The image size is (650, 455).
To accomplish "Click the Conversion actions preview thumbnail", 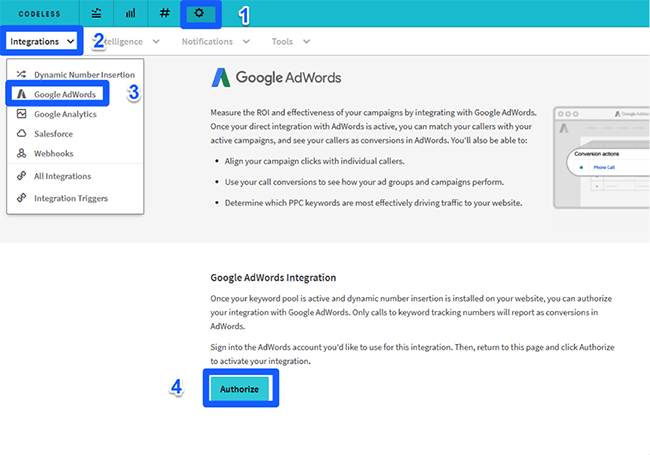I will 601,157.
